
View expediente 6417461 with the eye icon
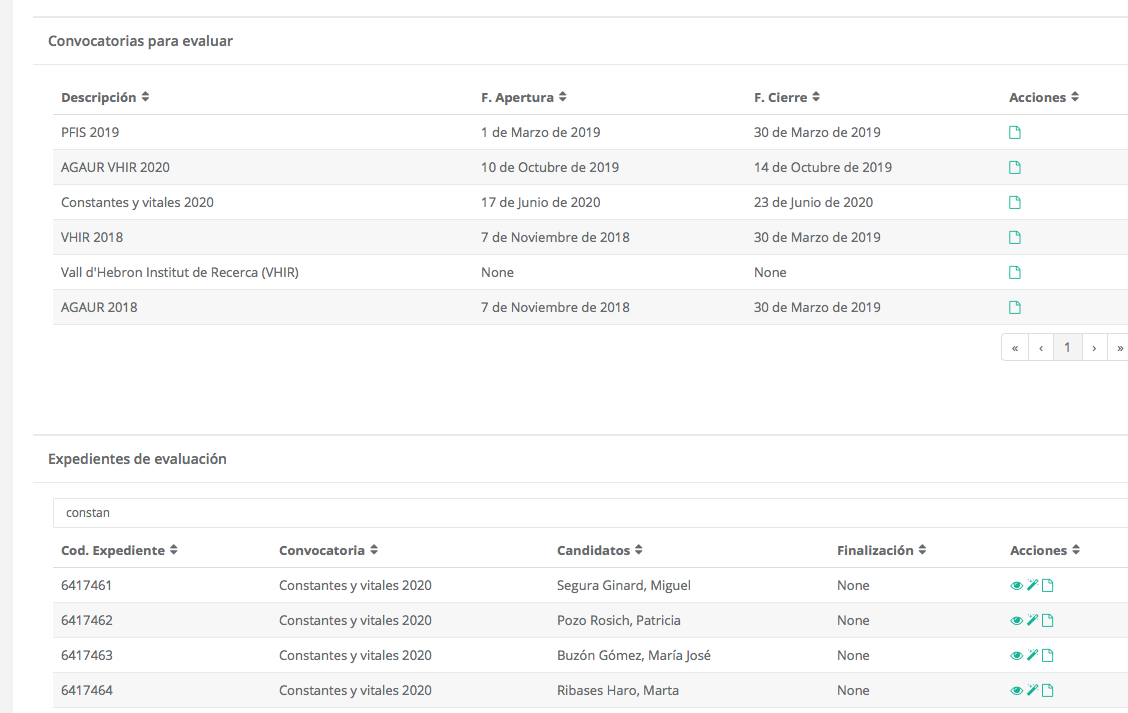pyautogui.click(x=1017, y=586)
